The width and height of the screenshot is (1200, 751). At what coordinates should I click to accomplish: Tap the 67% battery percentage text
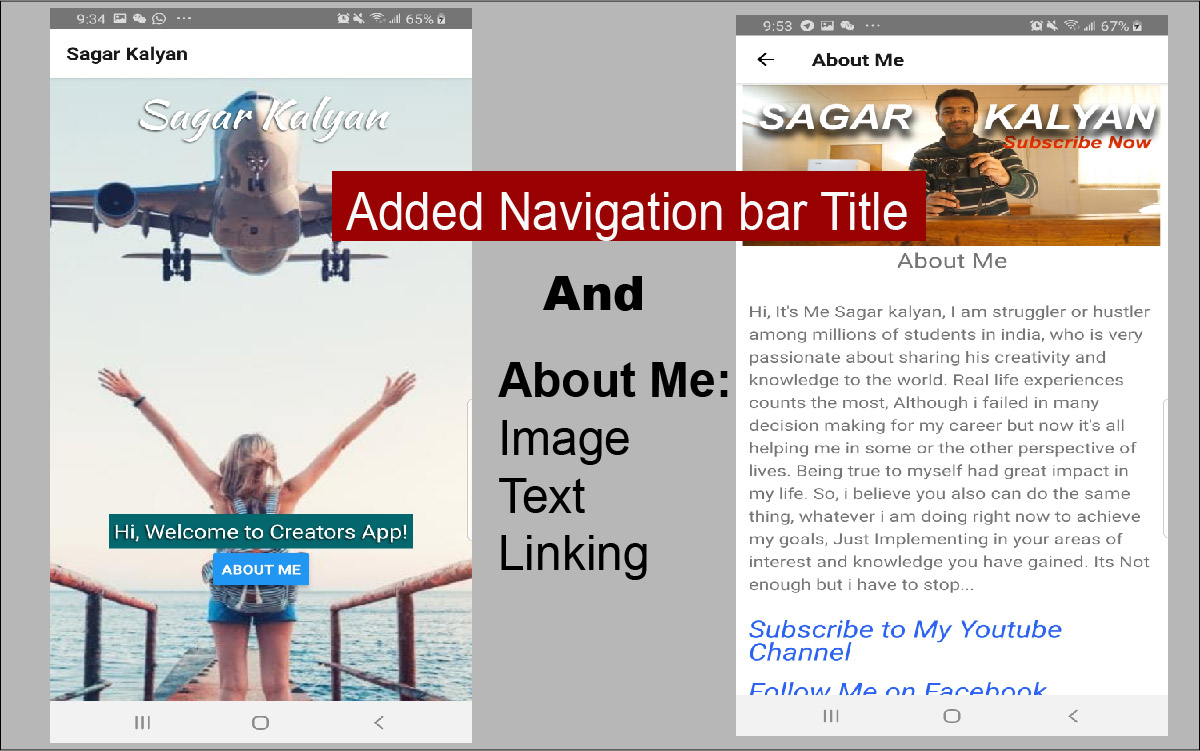coord(1115,26)
